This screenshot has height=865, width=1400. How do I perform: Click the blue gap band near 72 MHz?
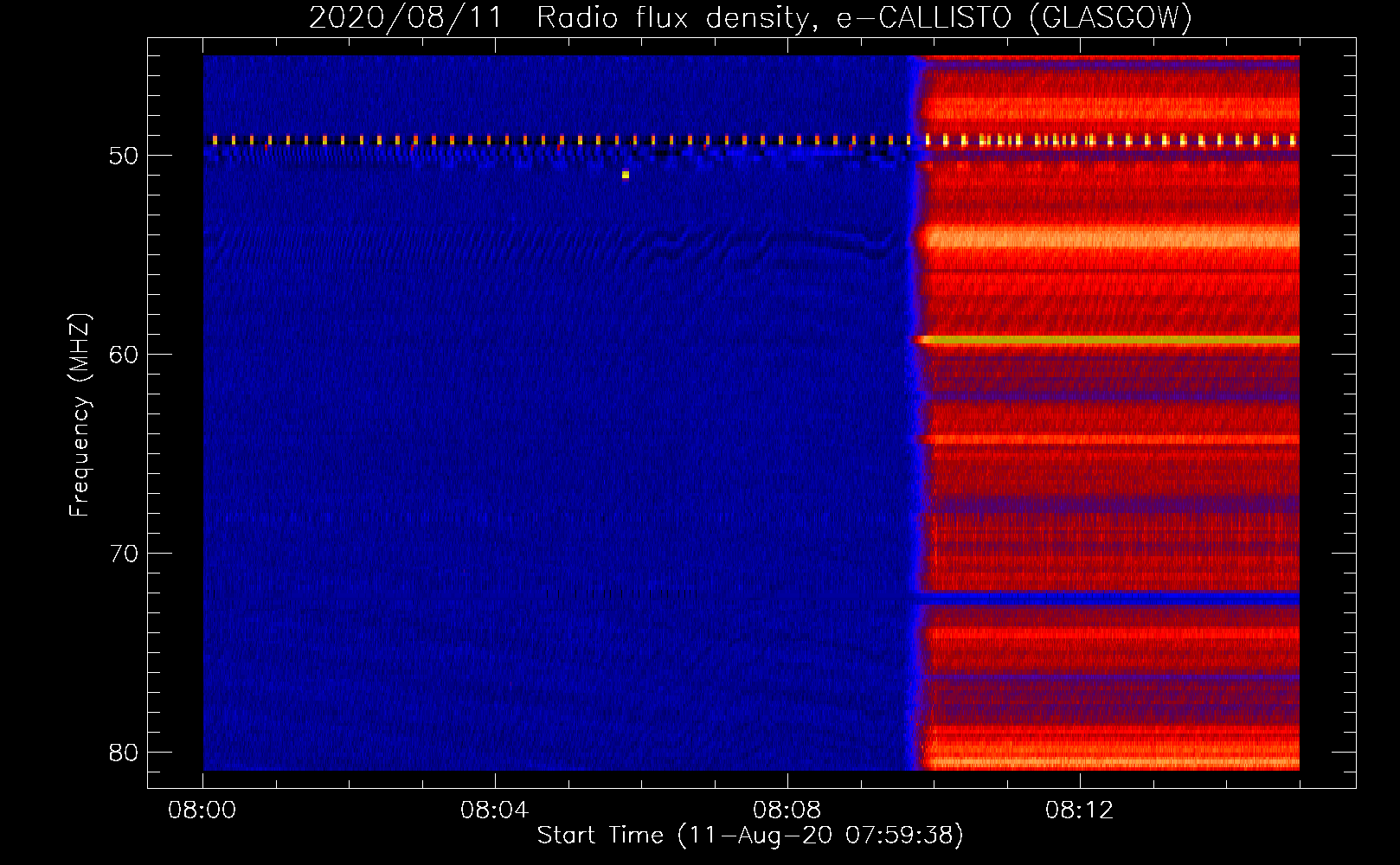[1108, 598]
